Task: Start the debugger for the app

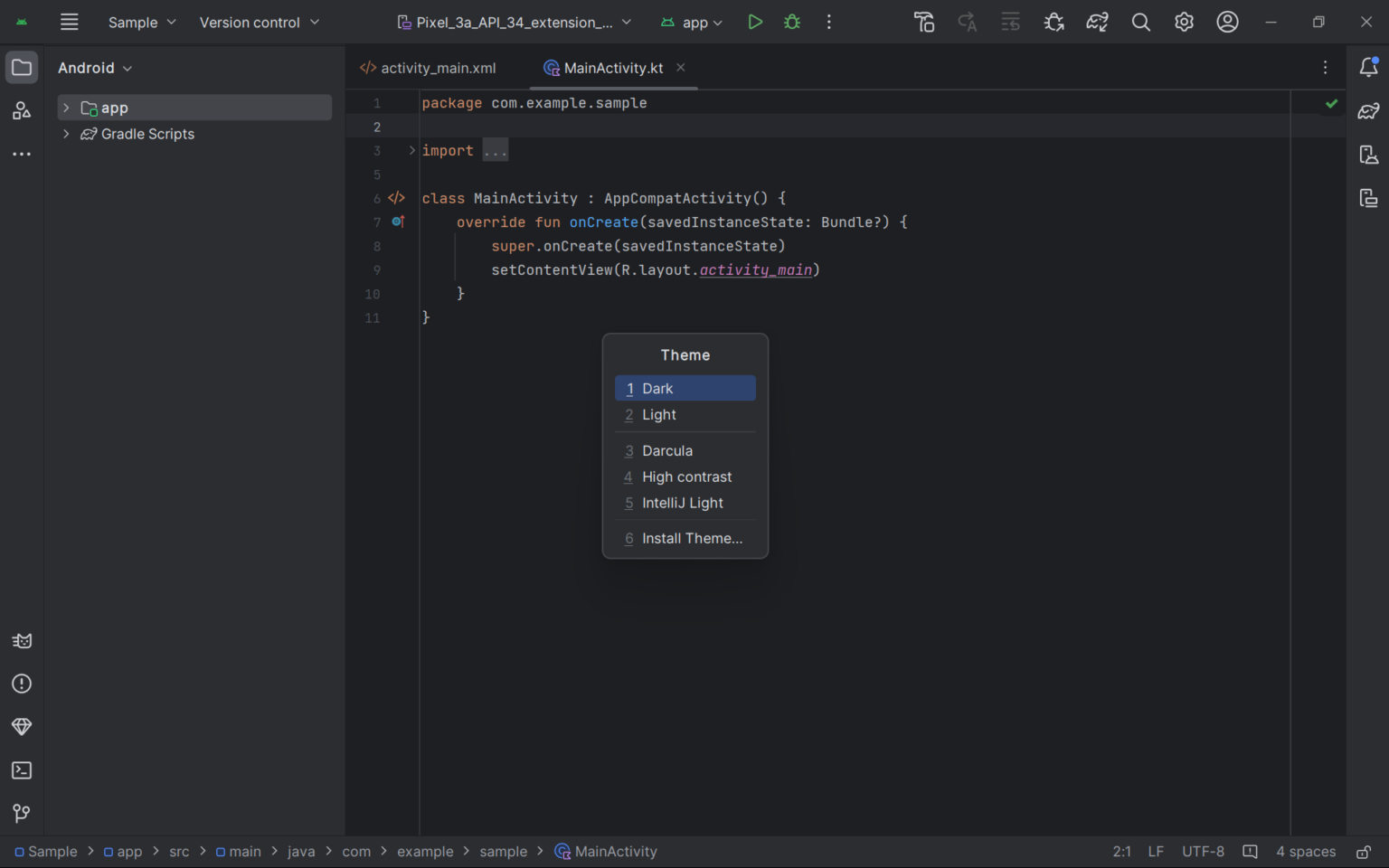Action: coord(791,22)
